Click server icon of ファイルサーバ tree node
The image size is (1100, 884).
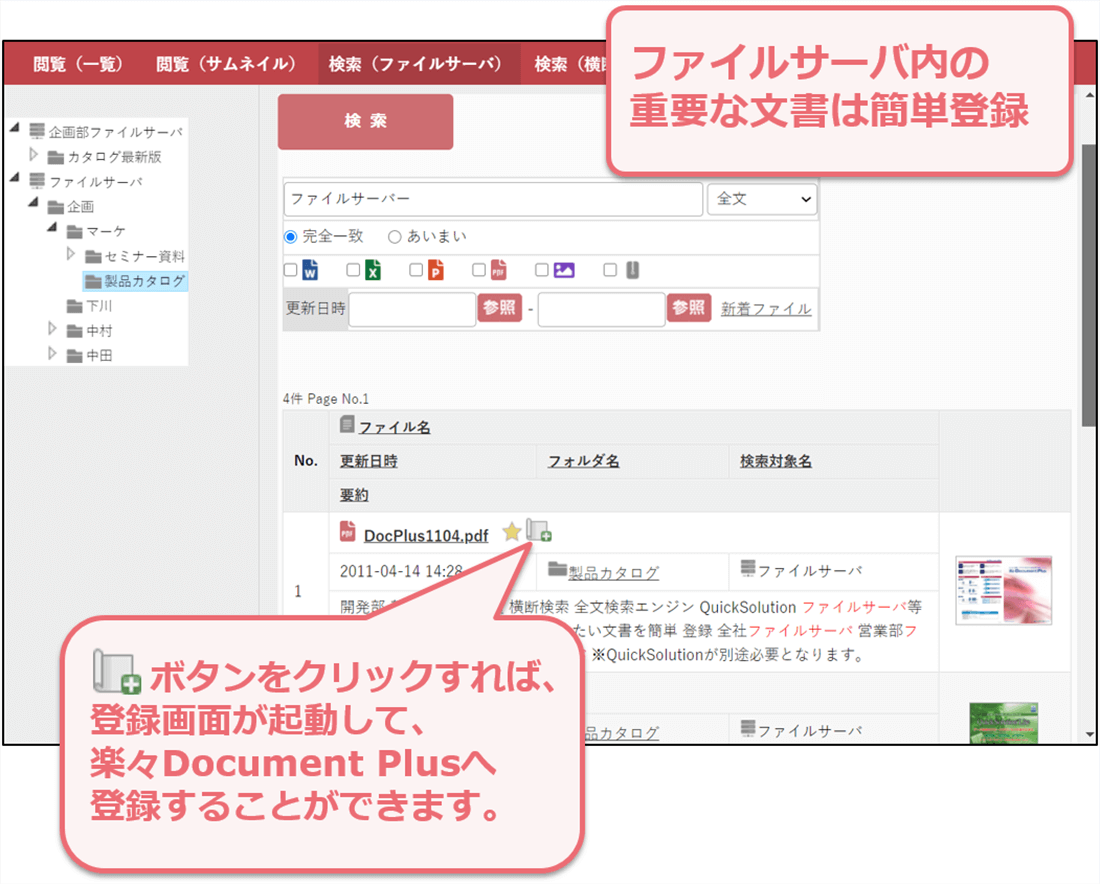[37, 180]
